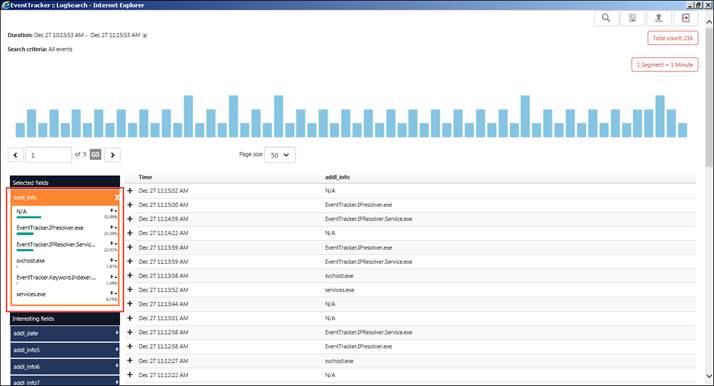Add addl_info5 field via its plus sign
The height and width of the screenshot is (386, 714).
pyautogui.click(x=117, y=350)
